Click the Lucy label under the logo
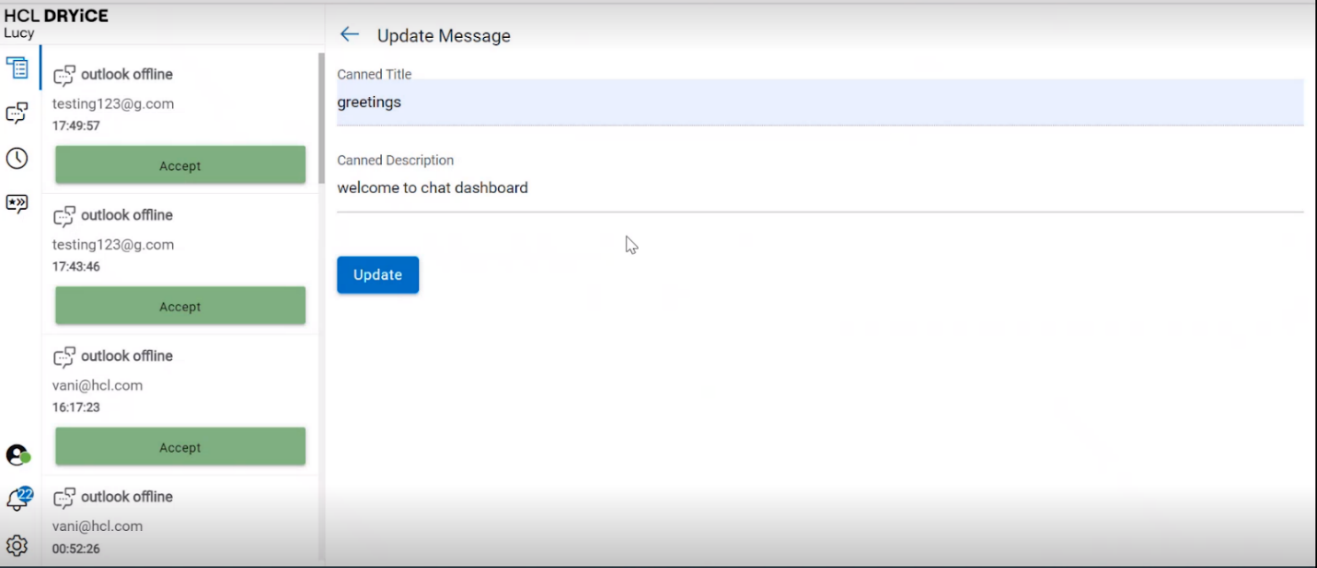The height and width of the screenshot is (568, 1317). click(19, 33)
